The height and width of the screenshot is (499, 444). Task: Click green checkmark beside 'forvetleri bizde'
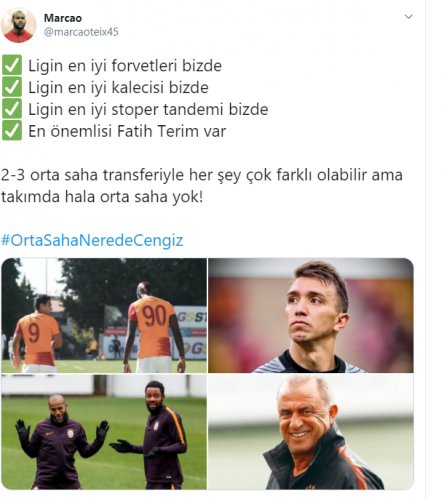12,65
